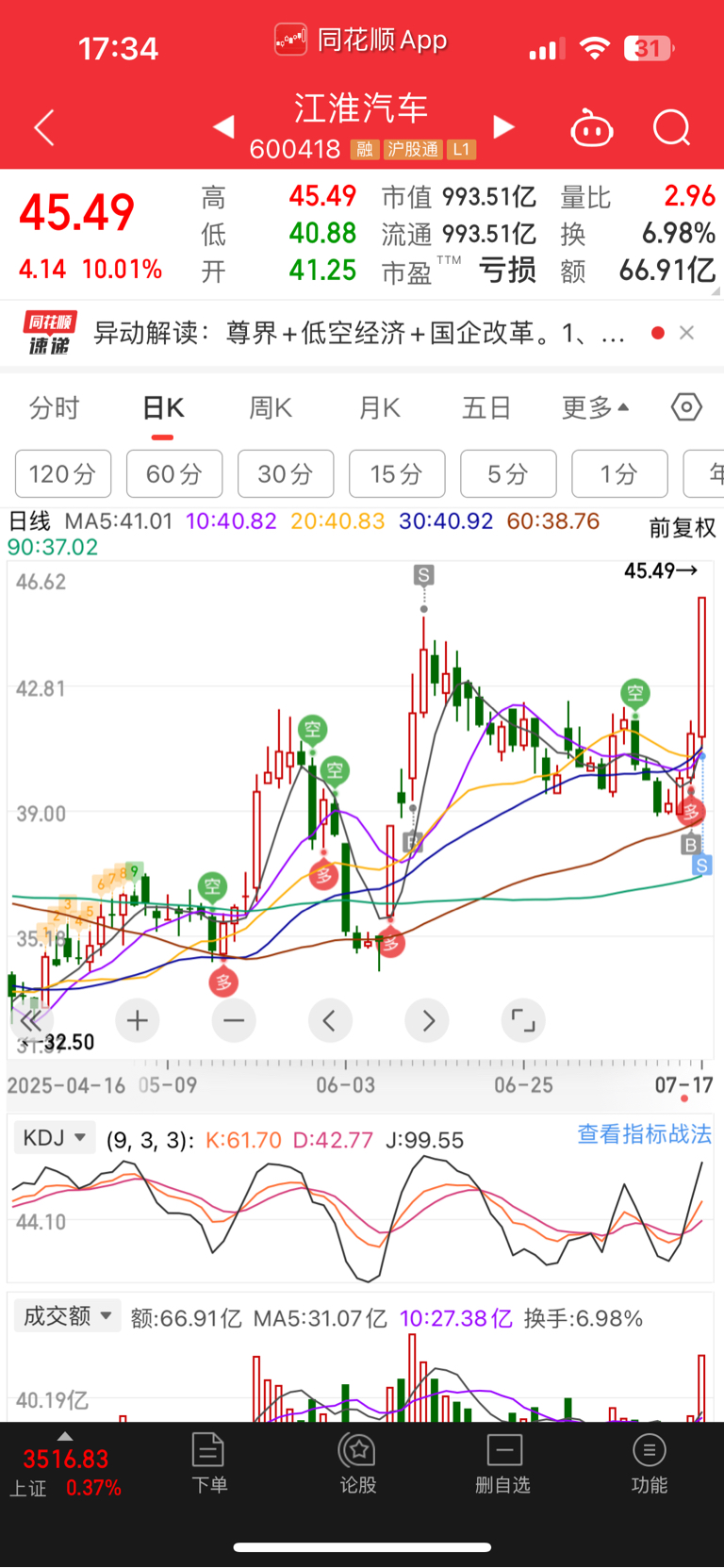The image size is (724, 1568).
Task: Choose the 15分 period button
Action: [397, 473]
